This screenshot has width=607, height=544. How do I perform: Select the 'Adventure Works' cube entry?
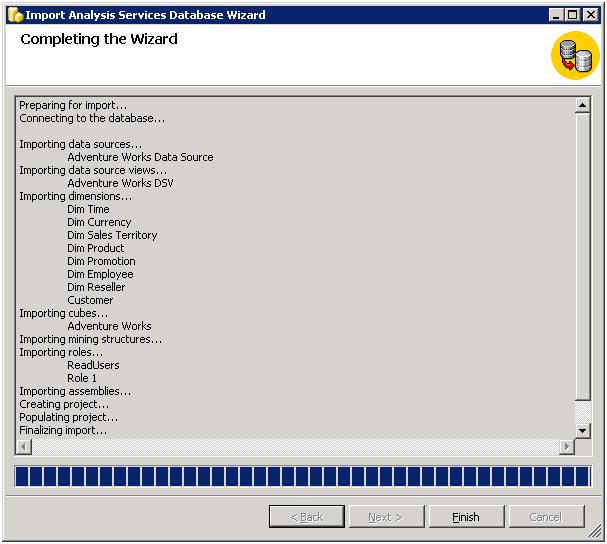[109, 326]
